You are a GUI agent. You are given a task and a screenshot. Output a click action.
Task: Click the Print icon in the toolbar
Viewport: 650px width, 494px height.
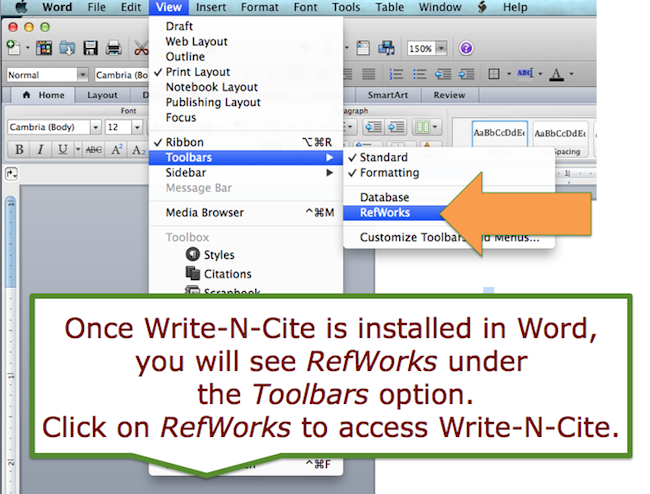click(113, 47)
